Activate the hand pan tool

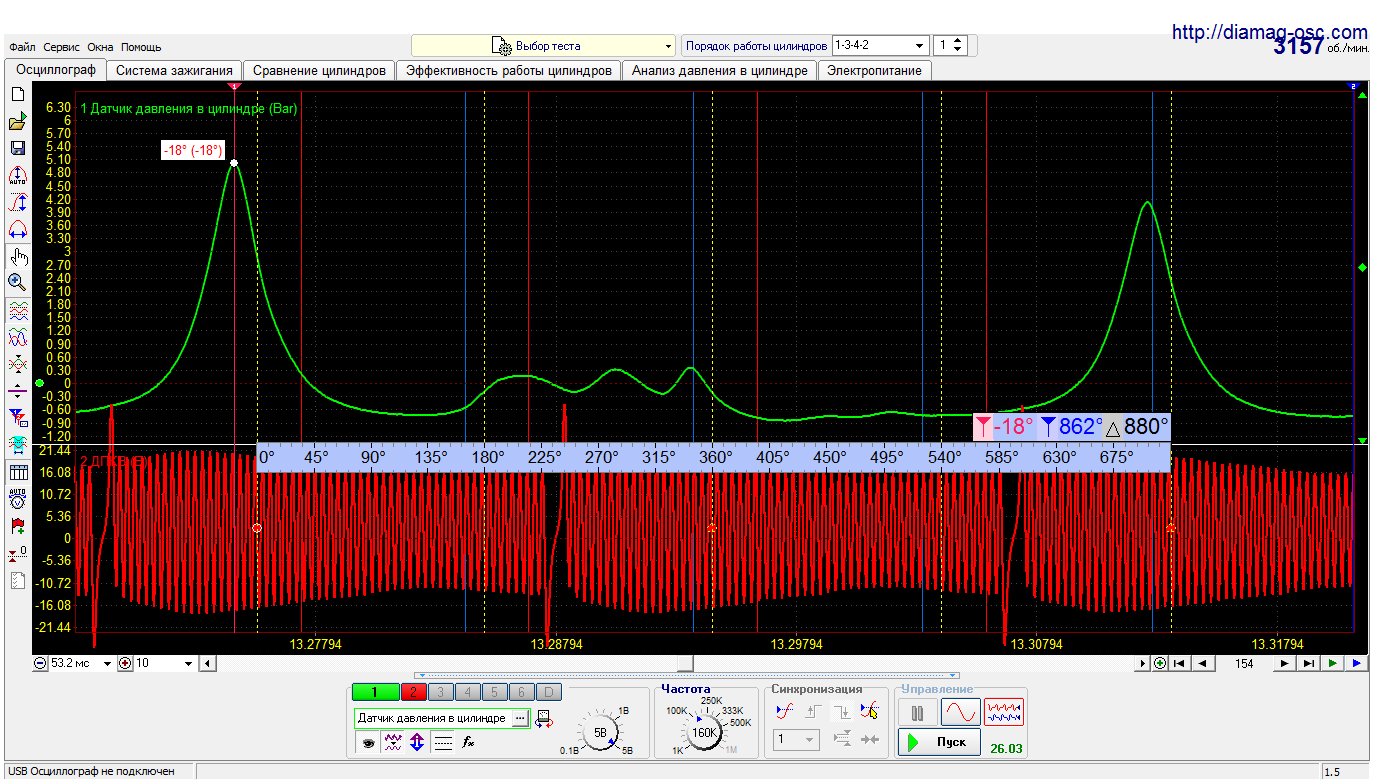point(17,257)
